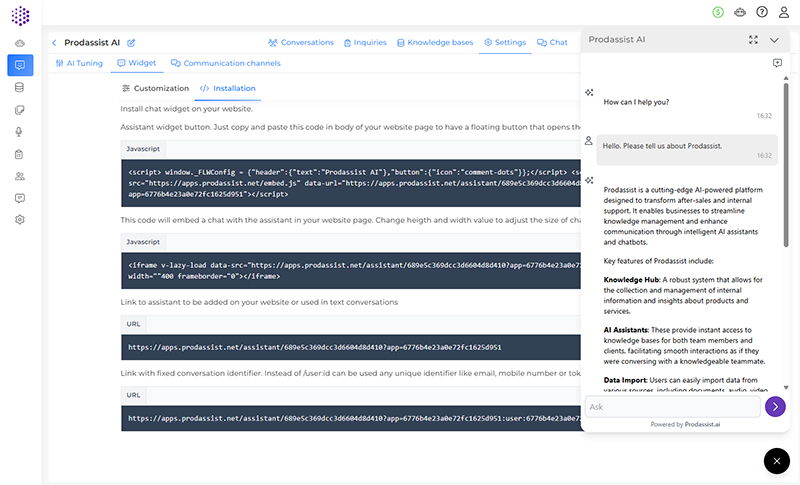
Task: Edit the Prodassist AI name with pencil icon
Action: pyautogui.click(x=131, y=43)
